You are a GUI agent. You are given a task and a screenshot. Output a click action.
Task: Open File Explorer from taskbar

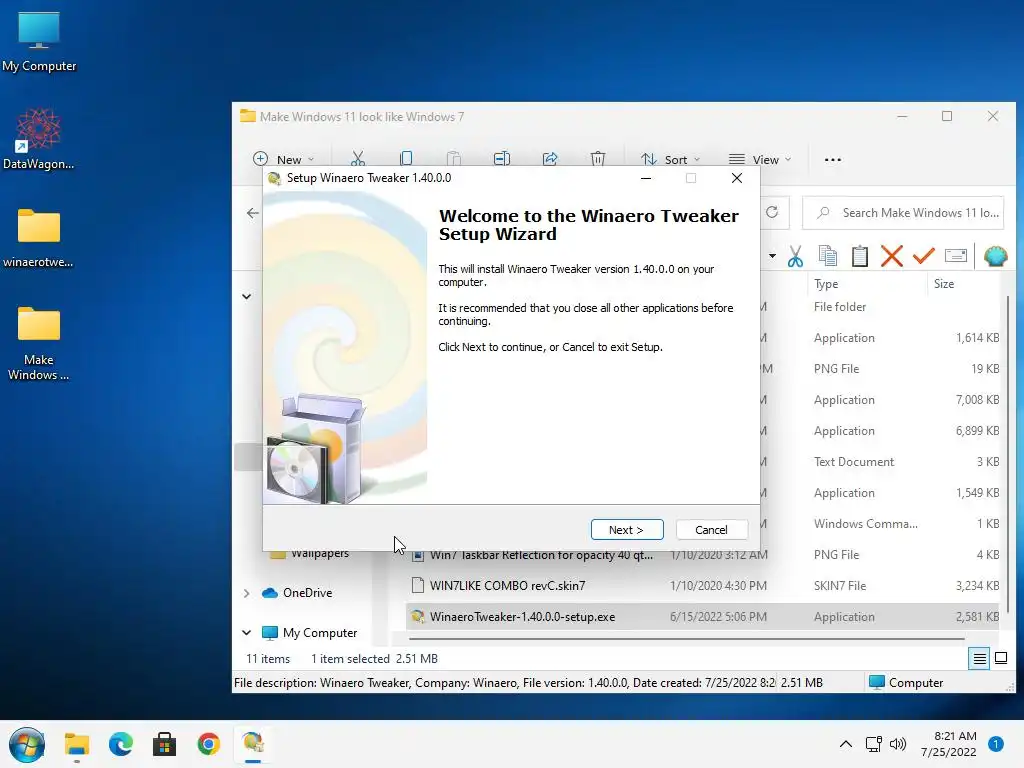click(x=76, y=744)
